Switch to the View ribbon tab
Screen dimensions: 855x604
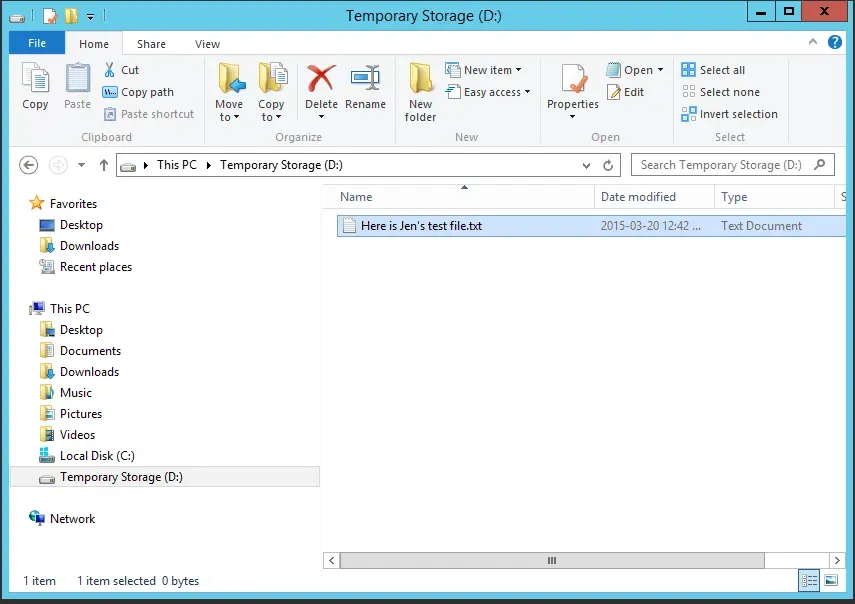pyautogui.click(x=207, y=44)
